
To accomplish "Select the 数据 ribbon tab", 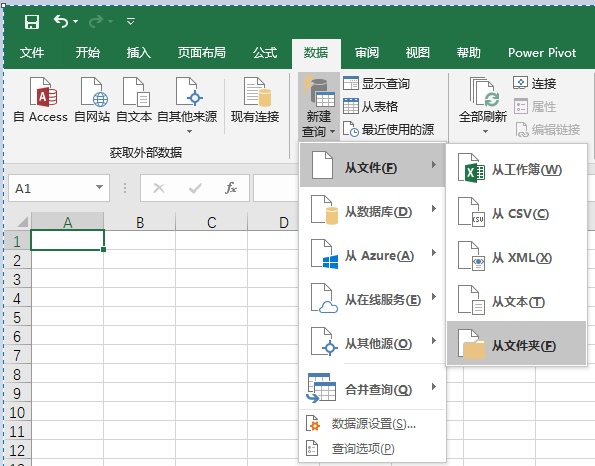I will click(x=316, y=53).
